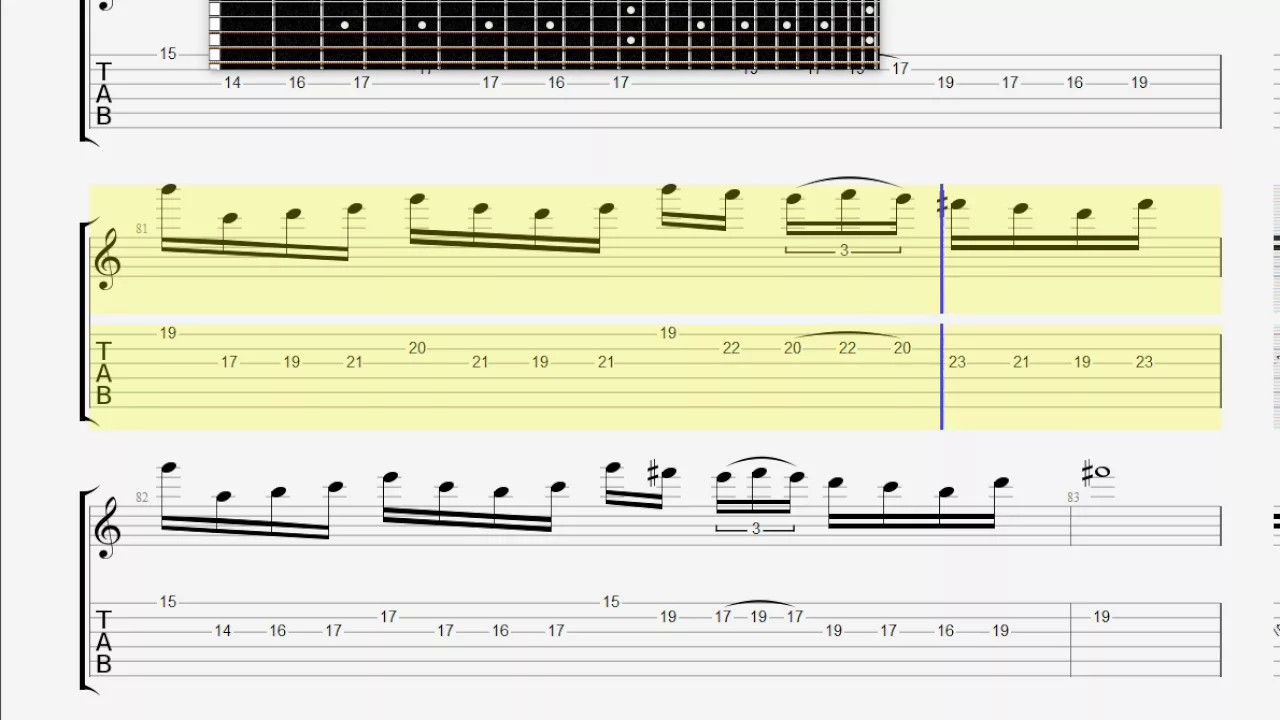Click the first tab fret 15 of measure 82

(x=168, y=602)
